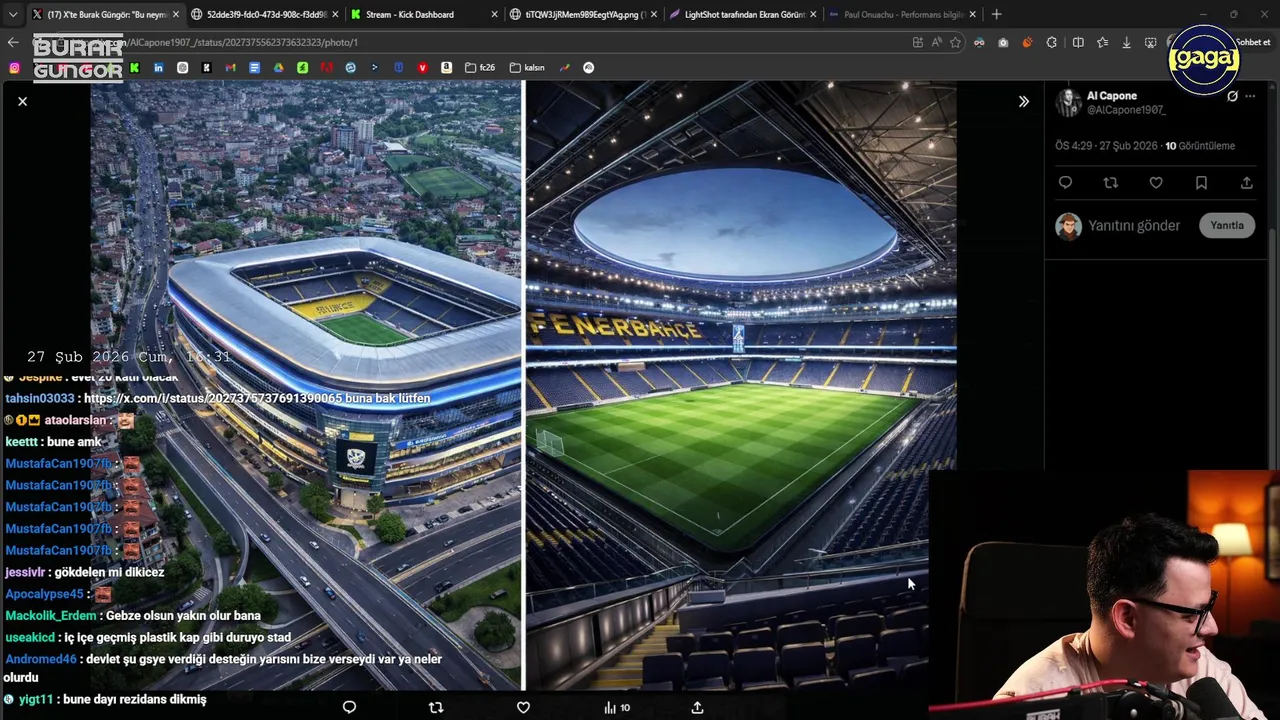Open the @AlCapone1907_ handle link
This screenshot has width=1280, height=720.
pos(1126,110)
